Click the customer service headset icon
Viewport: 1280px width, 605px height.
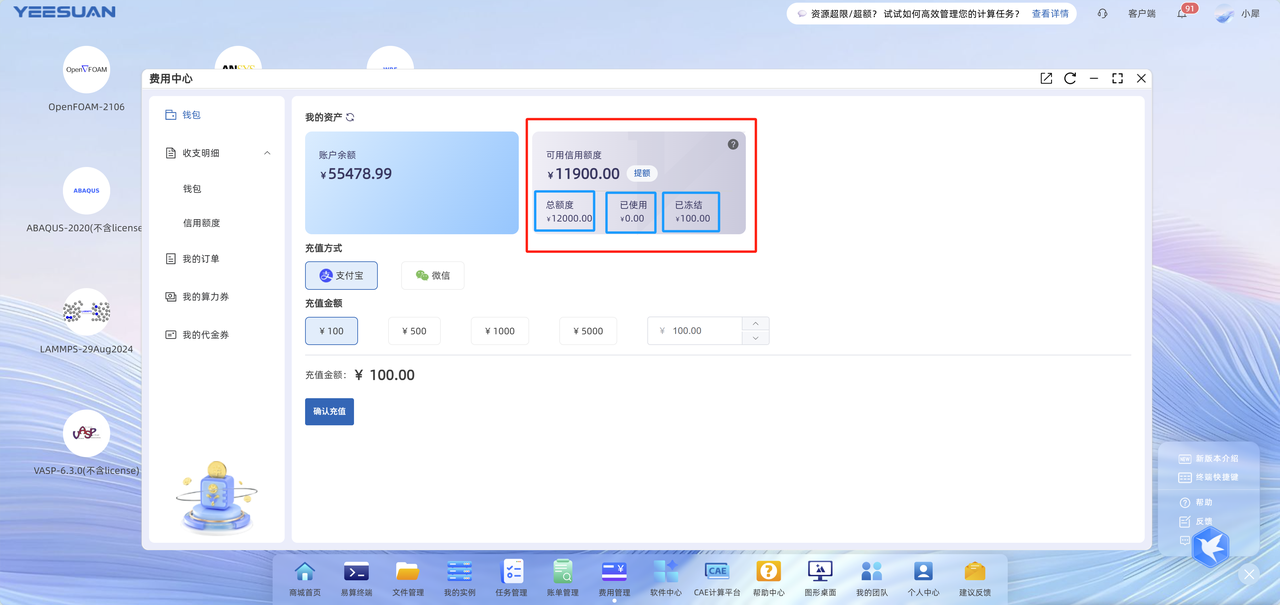[x=1102, y=14]
